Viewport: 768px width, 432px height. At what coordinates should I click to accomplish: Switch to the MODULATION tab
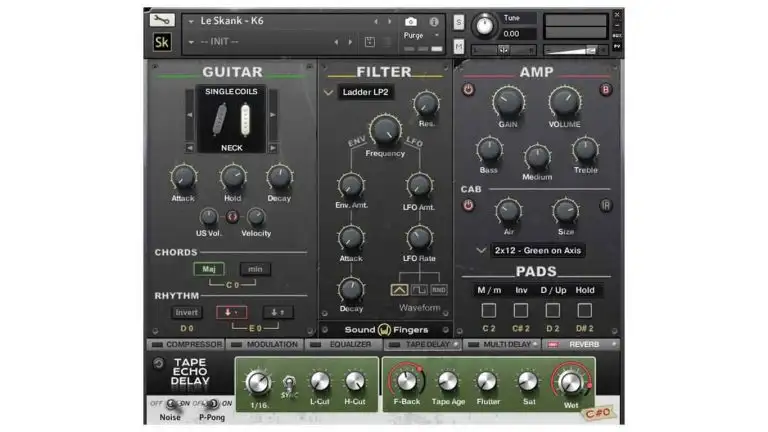click(x=265, y=345)
